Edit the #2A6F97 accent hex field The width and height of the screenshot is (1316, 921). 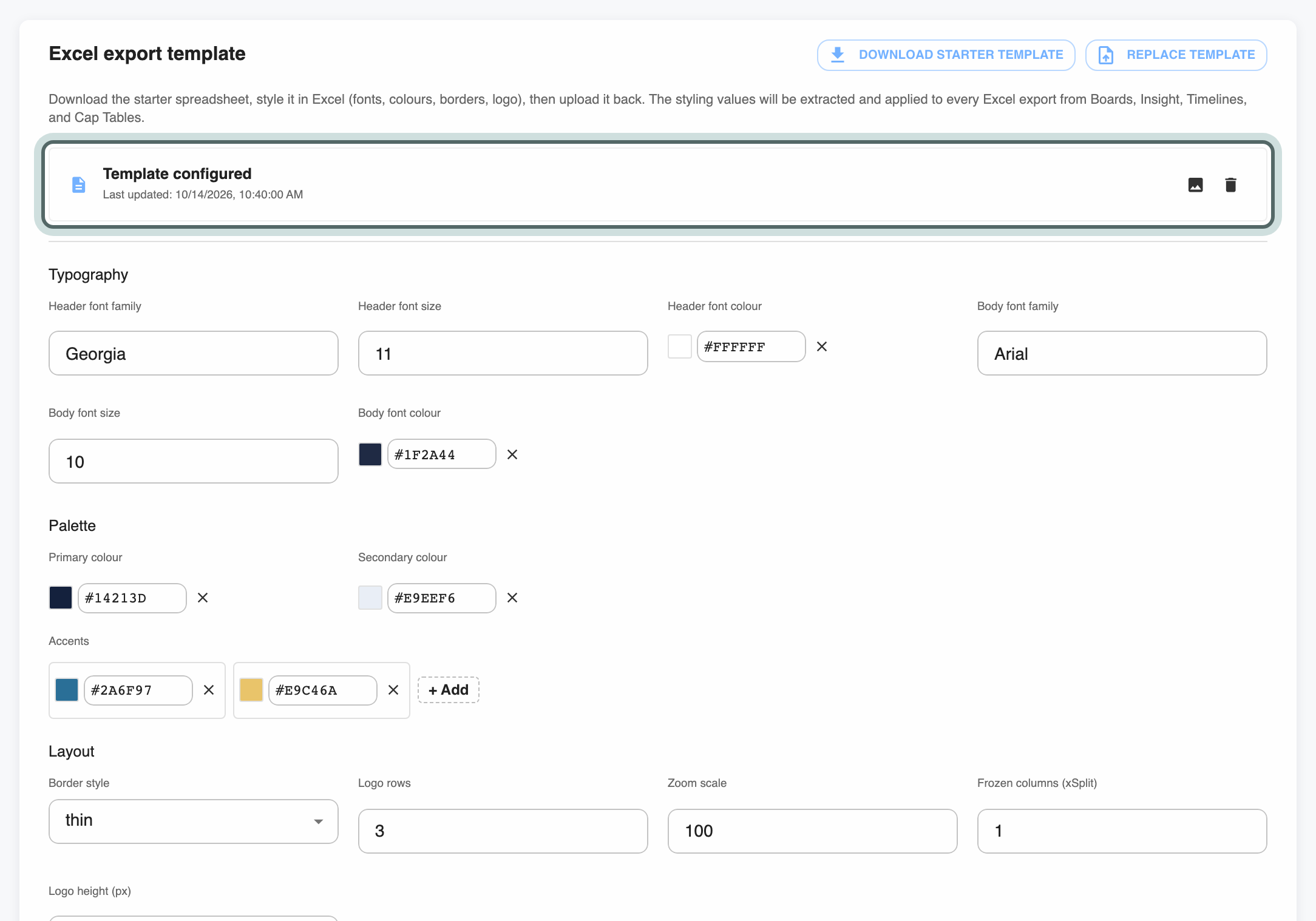coord(138,690)
